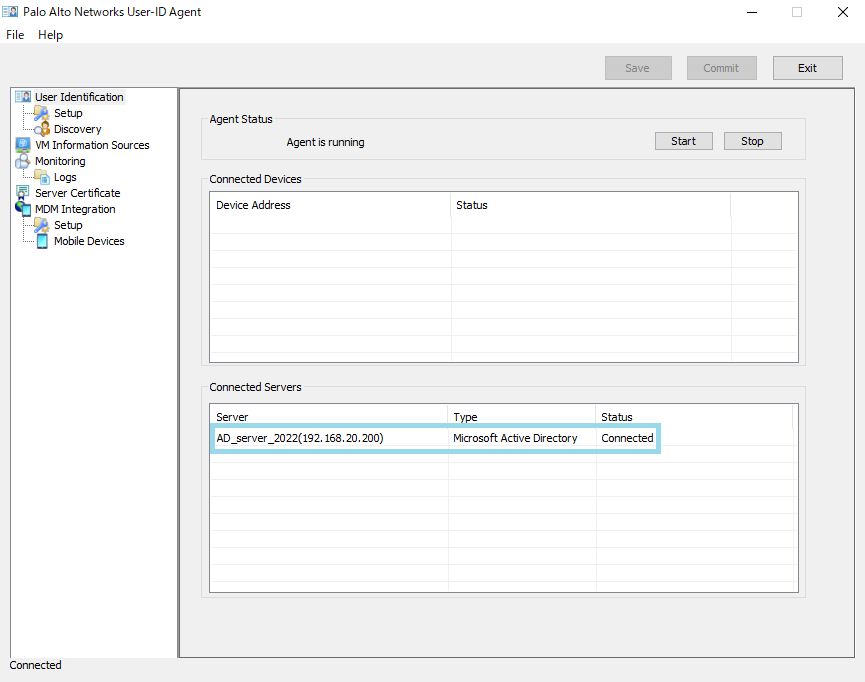Open the Discovery tree node
865x682 pixels.
click(77, 129)
